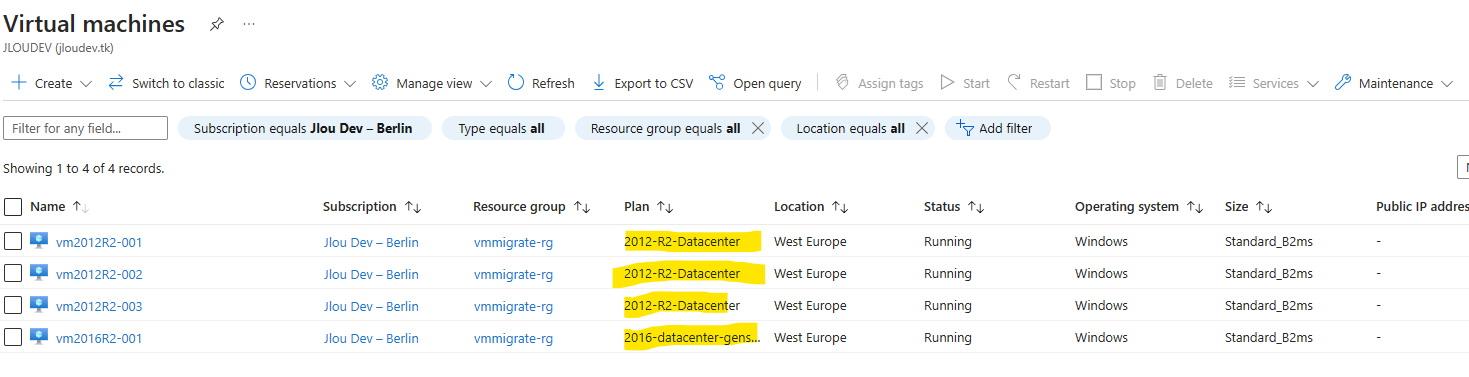
Task: Click Switch to classic arrows icon
Action: tap(116, 83)
